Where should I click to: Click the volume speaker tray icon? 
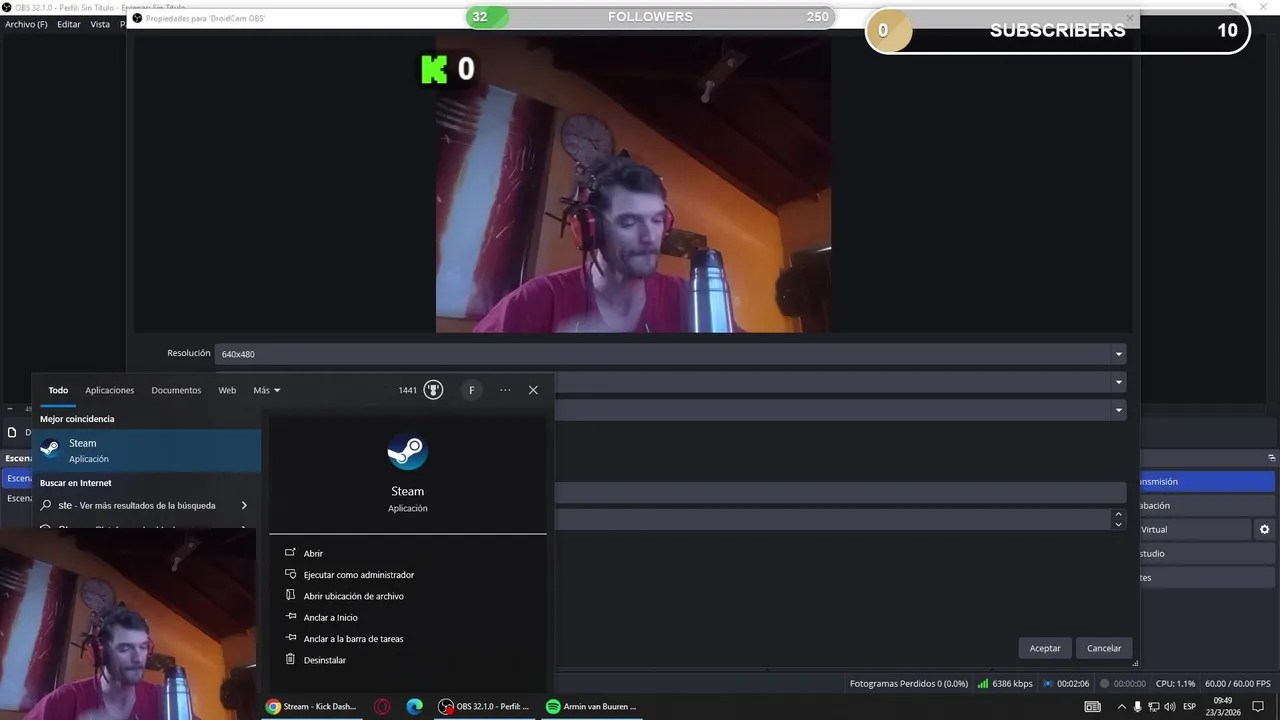1170,706
